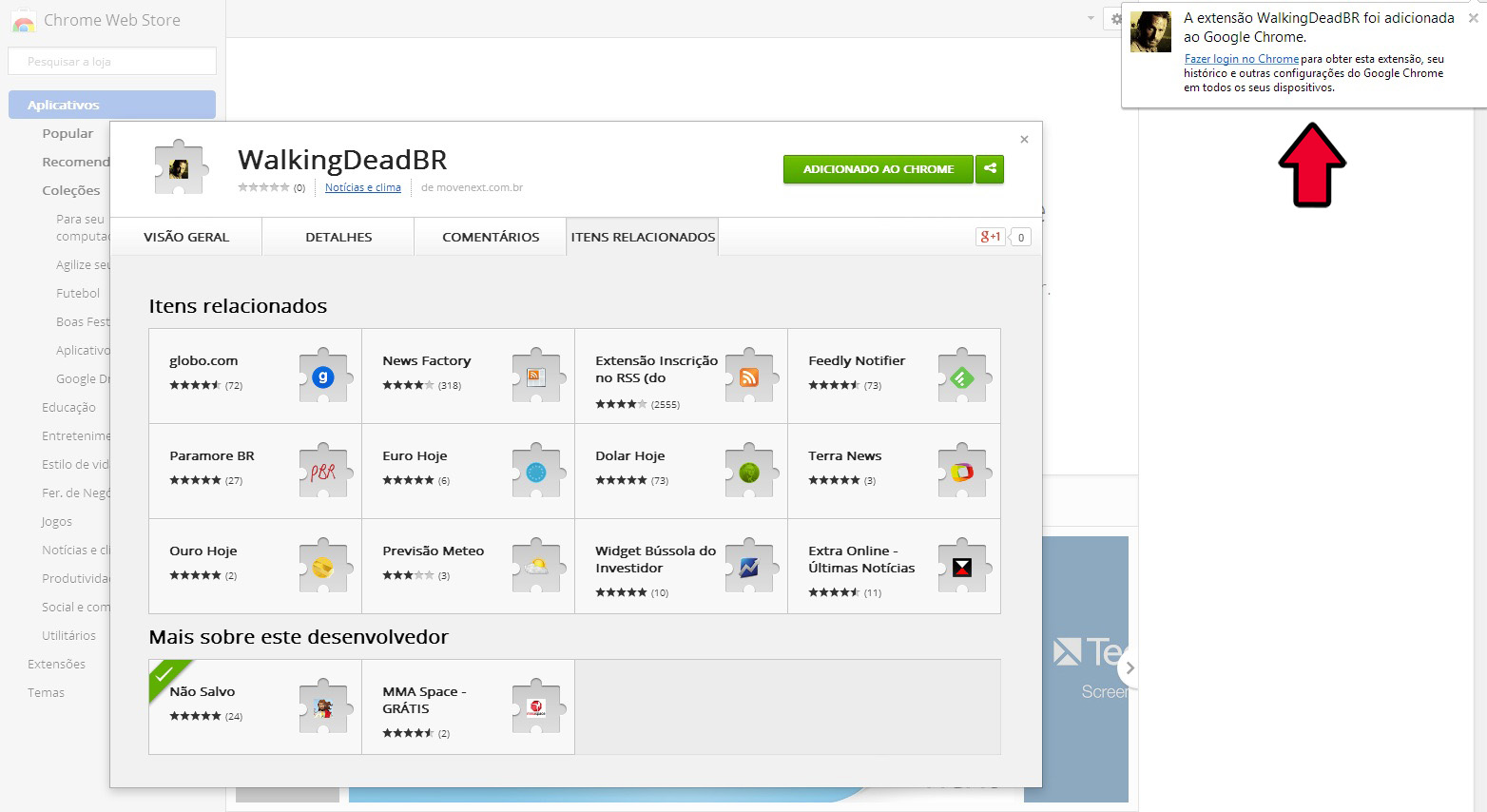Click the settings gear icon at top
Image resolution: width=1487 pixels, height=812 pixels.
[x=1116, y=19]
